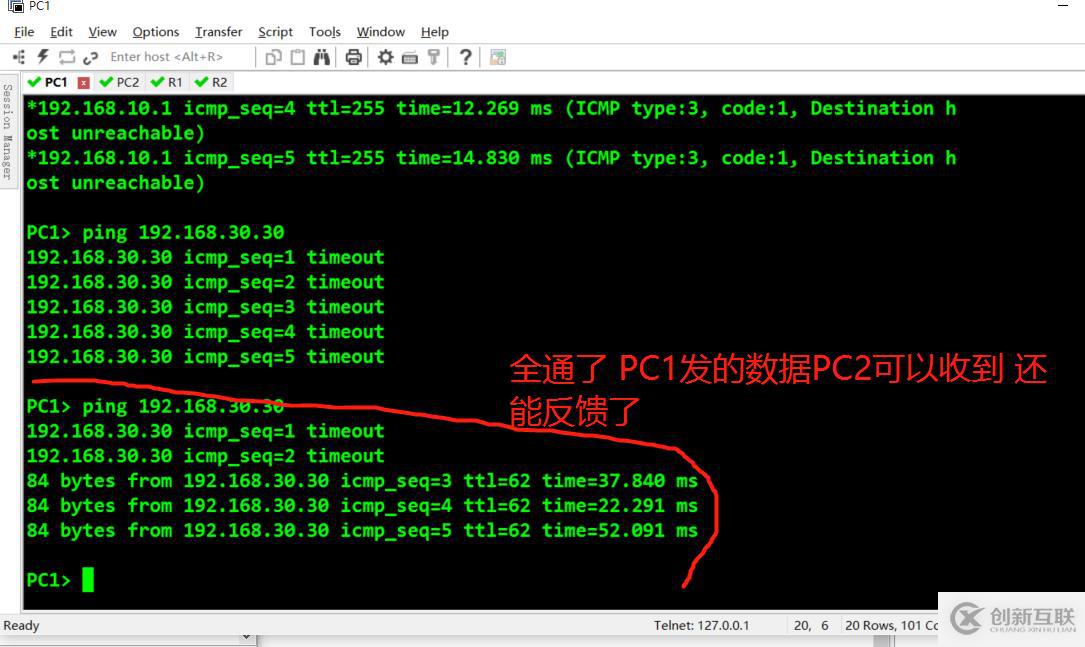Viewport: 1085px width, 647px height.
Task: Open the Window menu
Action: click(381, 32)
